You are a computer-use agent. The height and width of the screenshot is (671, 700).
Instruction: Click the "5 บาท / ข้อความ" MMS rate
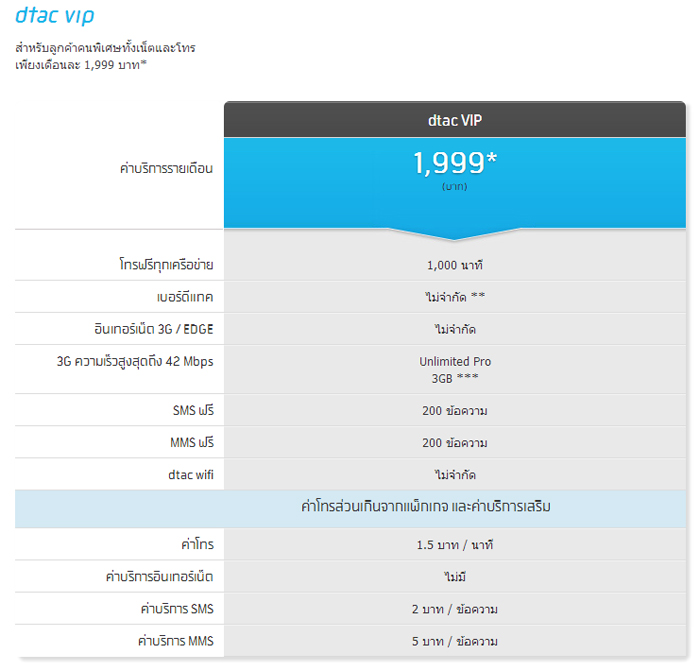[455, 641]
